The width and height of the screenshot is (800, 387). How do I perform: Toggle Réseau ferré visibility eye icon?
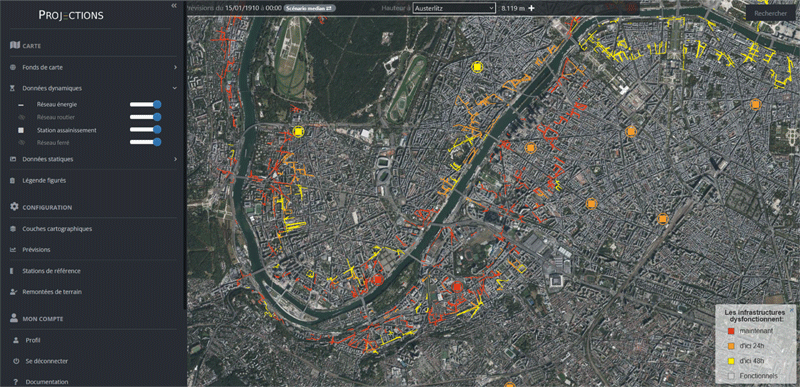(21, 143)
